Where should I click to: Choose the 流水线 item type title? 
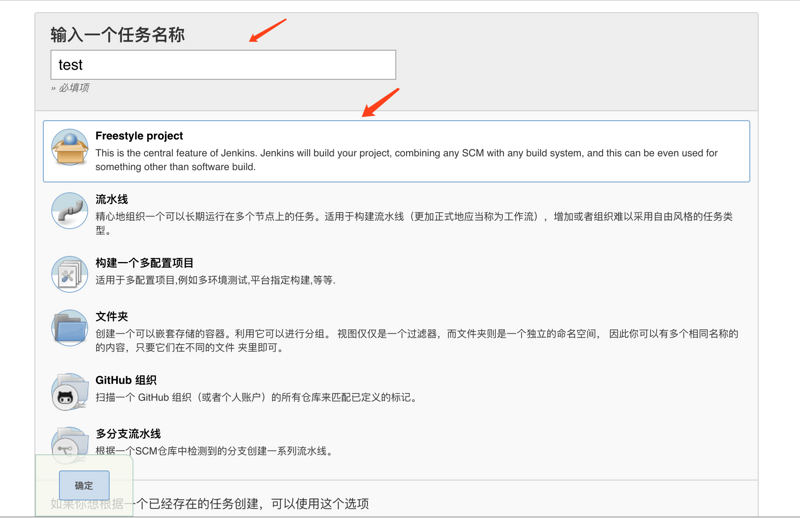coord(112,199)
